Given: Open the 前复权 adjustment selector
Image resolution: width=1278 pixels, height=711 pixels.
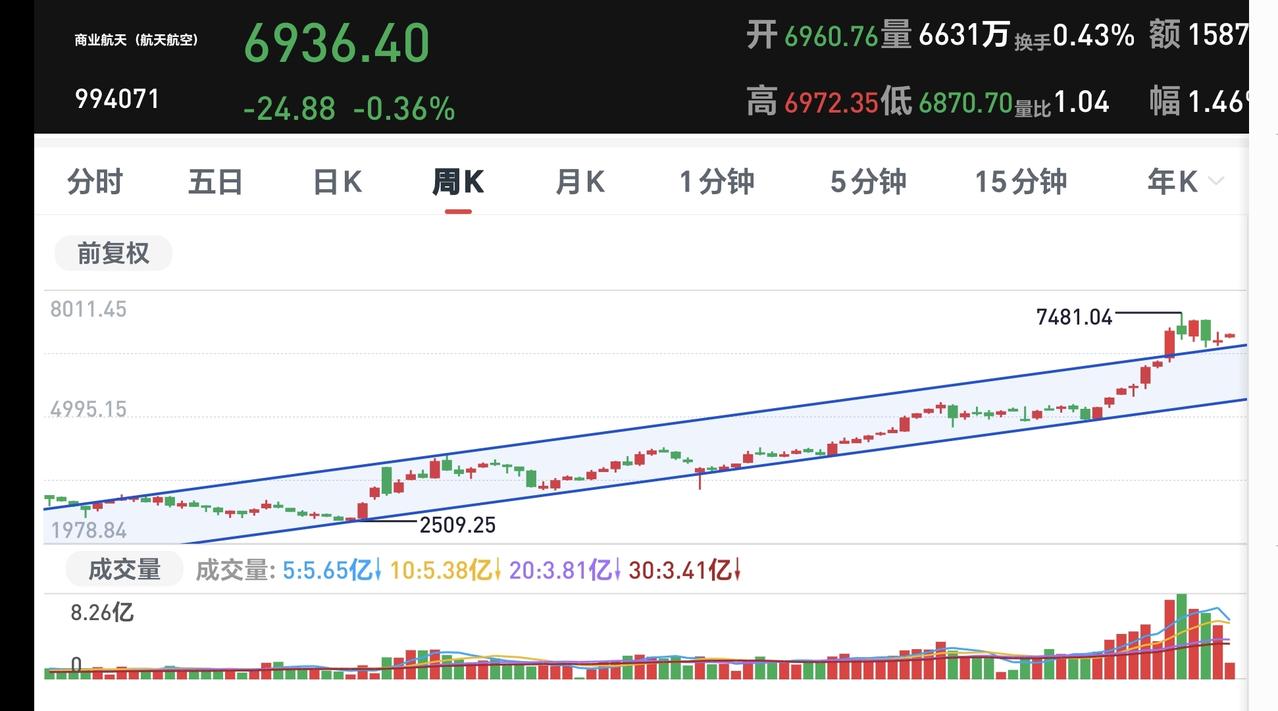Looking at the screenshot, I should point(113,254).
